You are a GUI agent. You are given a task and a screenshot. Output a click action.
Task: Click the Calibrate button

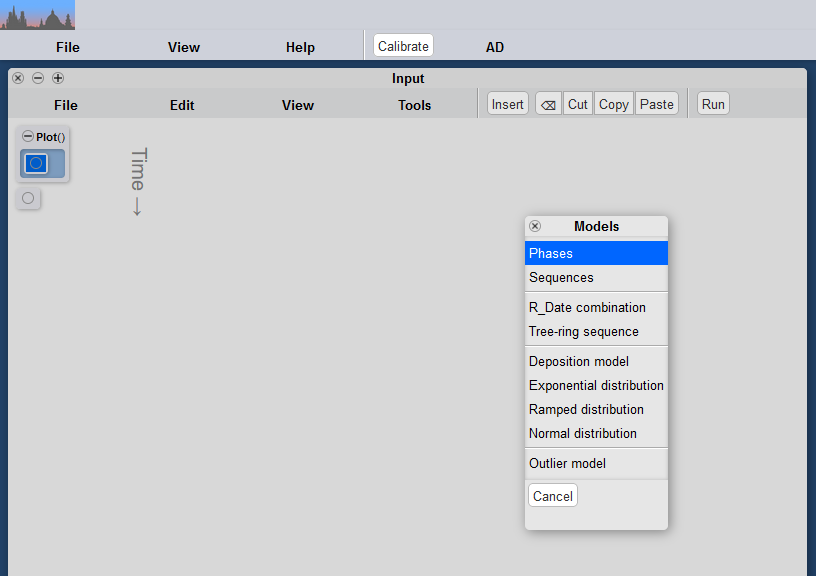click(x=403, y=46)
